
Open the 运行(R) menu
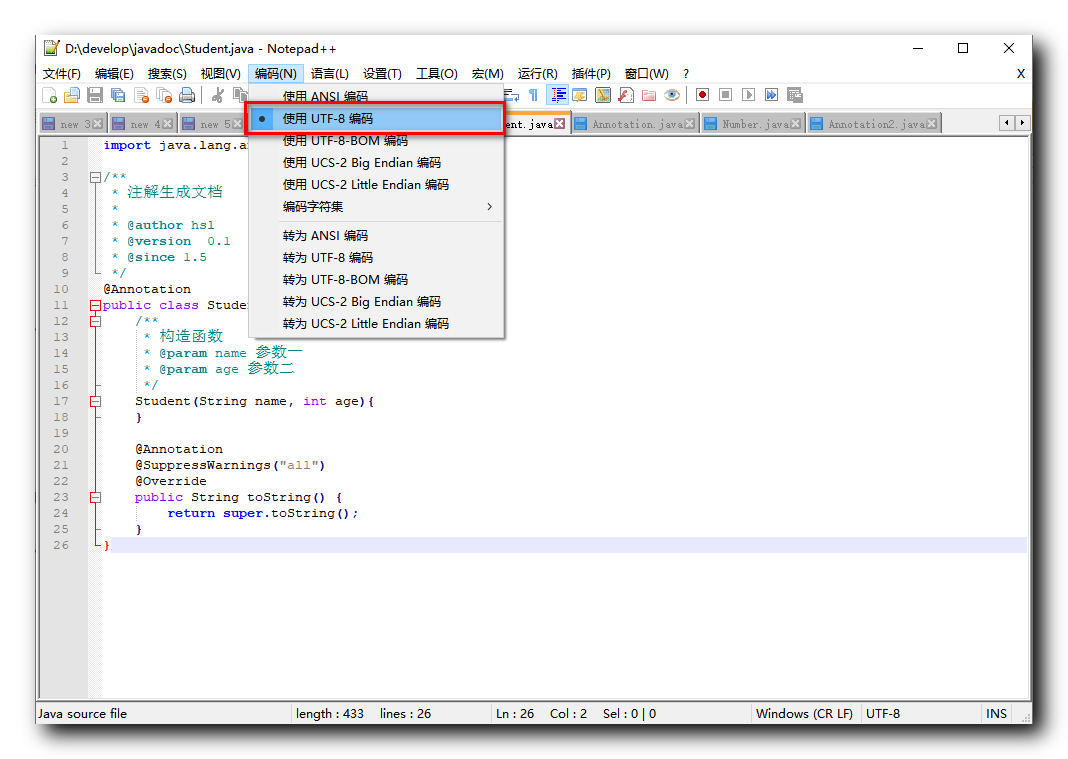537,74
